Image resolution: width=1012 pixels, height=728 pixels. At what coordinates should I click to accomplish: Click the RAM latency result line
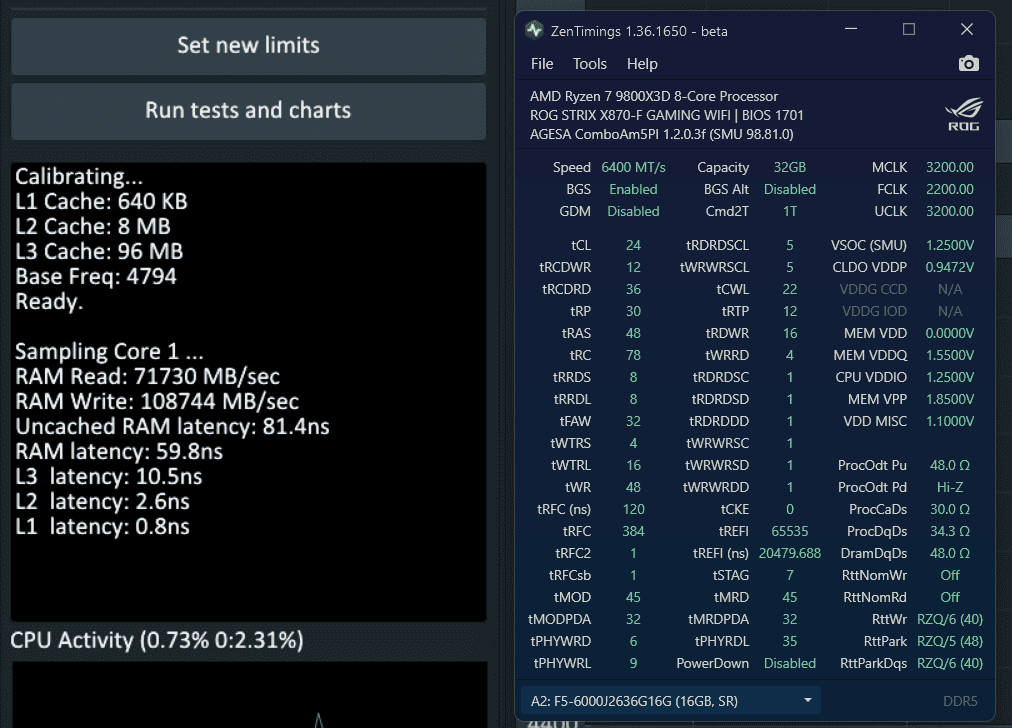coord(119,452)
